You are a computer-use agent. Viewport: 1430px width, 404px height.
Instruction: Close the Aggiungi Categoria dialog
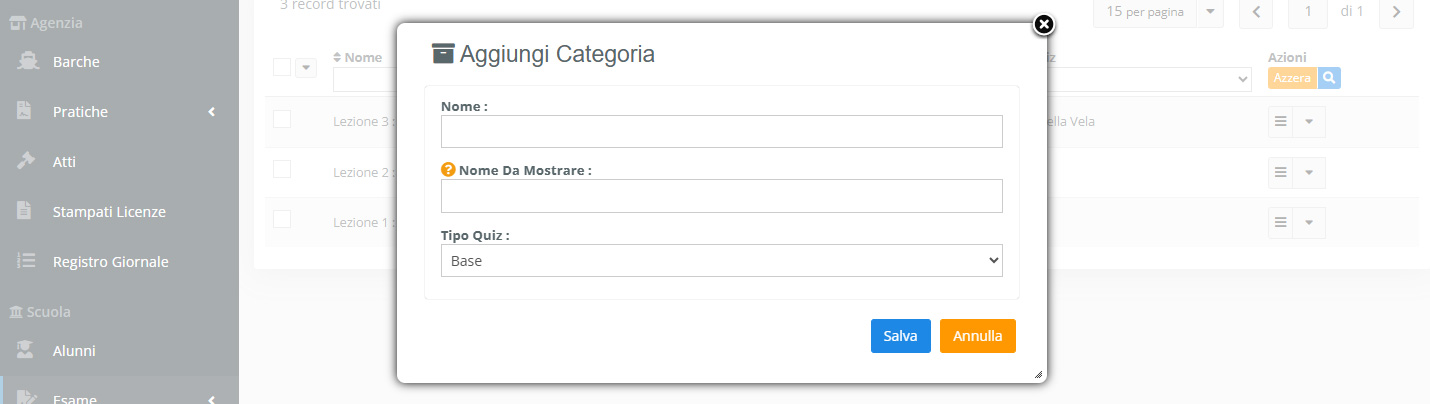click(x=1043, y=24)
